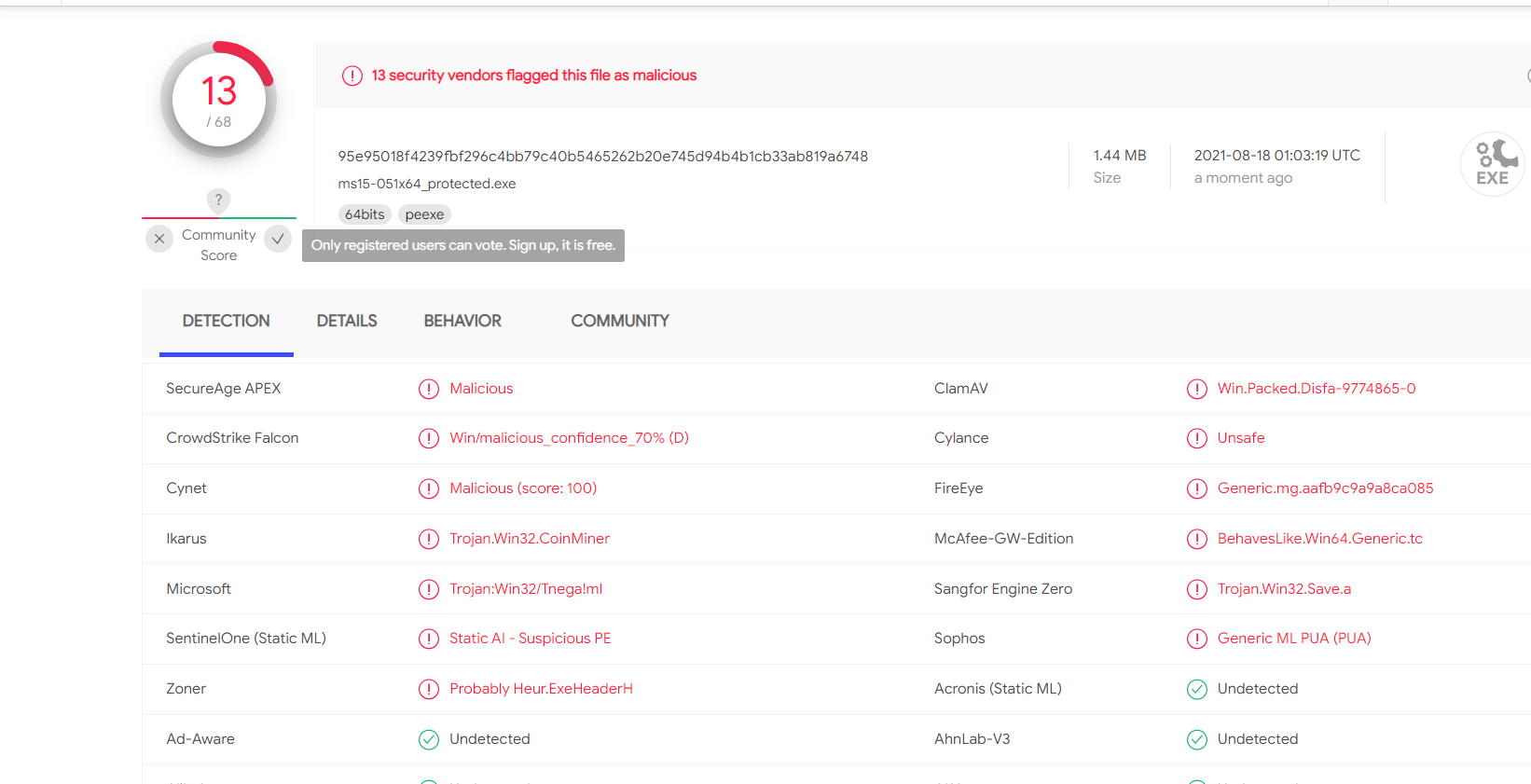Click Trojan:Win32/Tnega!ml detection text

(526, 589)
